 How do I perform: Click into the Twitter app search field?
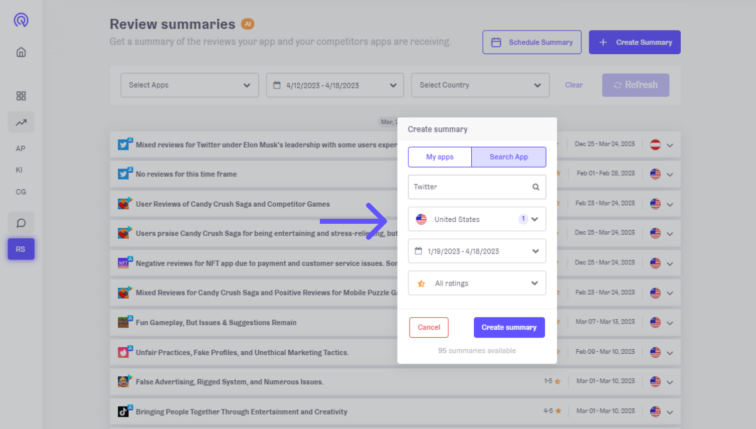click(x=468, y=186)
